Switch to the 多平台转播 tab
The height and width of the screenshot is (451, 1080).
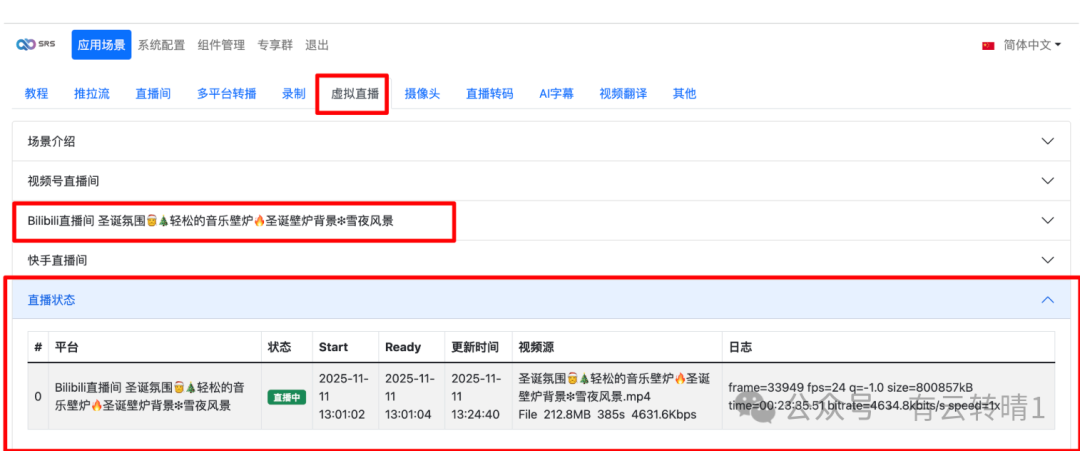pos(227,94)
